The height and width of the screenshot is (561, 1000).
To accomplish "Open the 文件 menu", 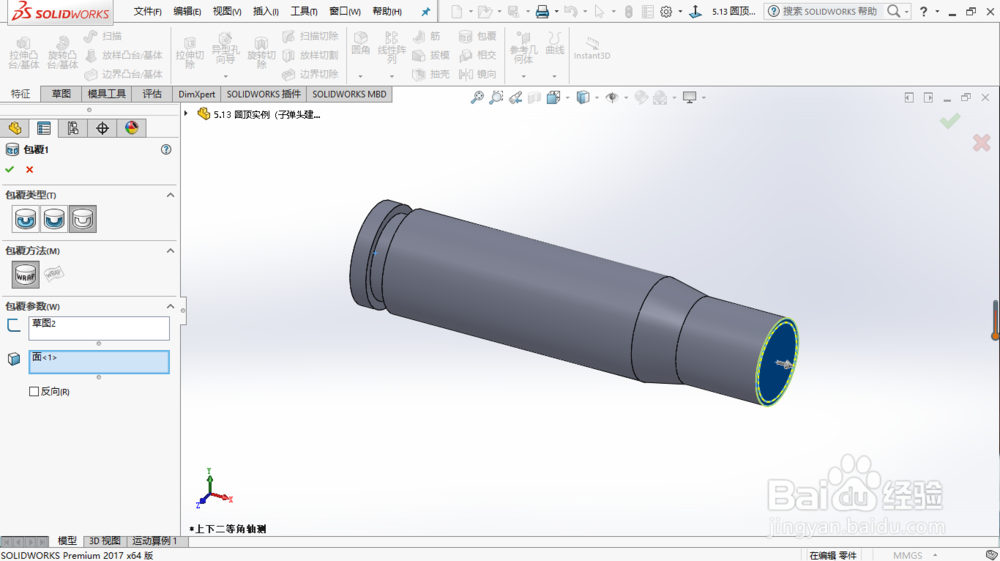I will [x=147, y=11].
